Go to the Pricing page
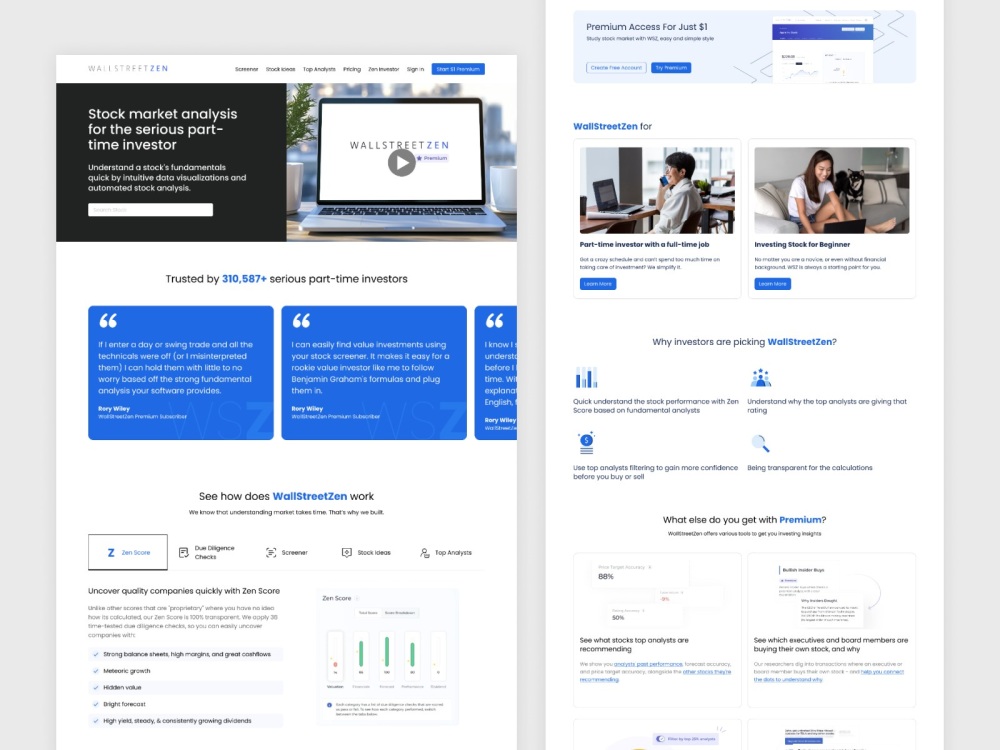Viewport: 1000px width, 750px height. pyautogui.click(x=351, y=69)
